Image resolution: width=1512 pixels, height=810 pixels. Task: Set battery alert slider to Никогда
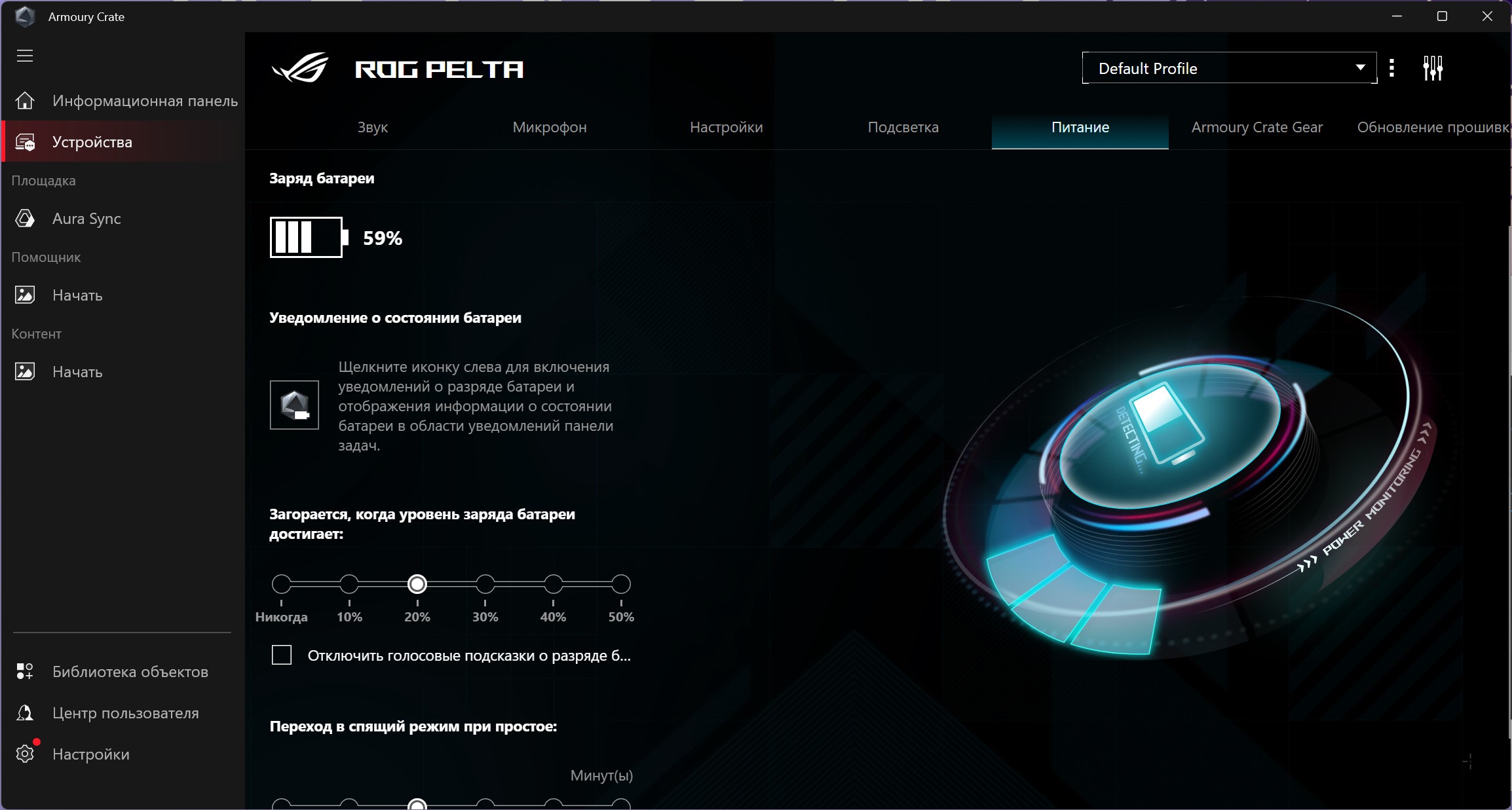point(282,583)
